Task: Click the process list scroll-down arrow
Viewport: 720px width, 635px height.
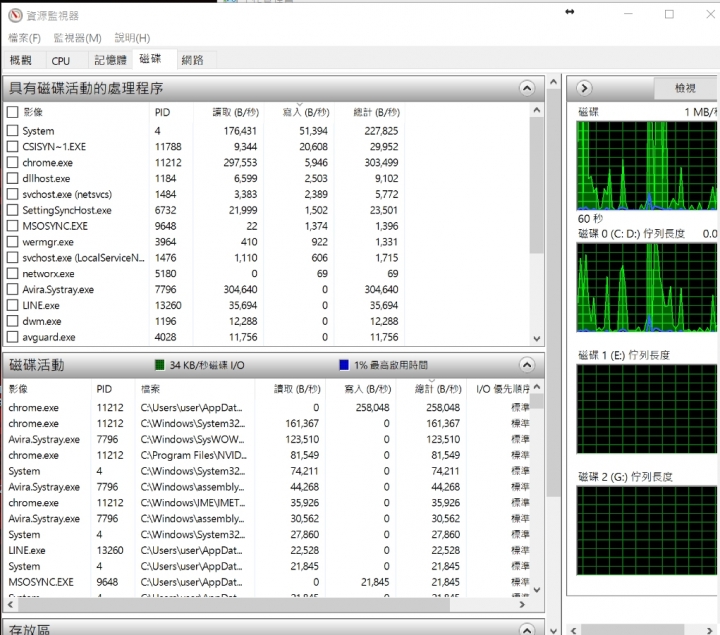Action: pyautogui.click(x=537, y=339)
